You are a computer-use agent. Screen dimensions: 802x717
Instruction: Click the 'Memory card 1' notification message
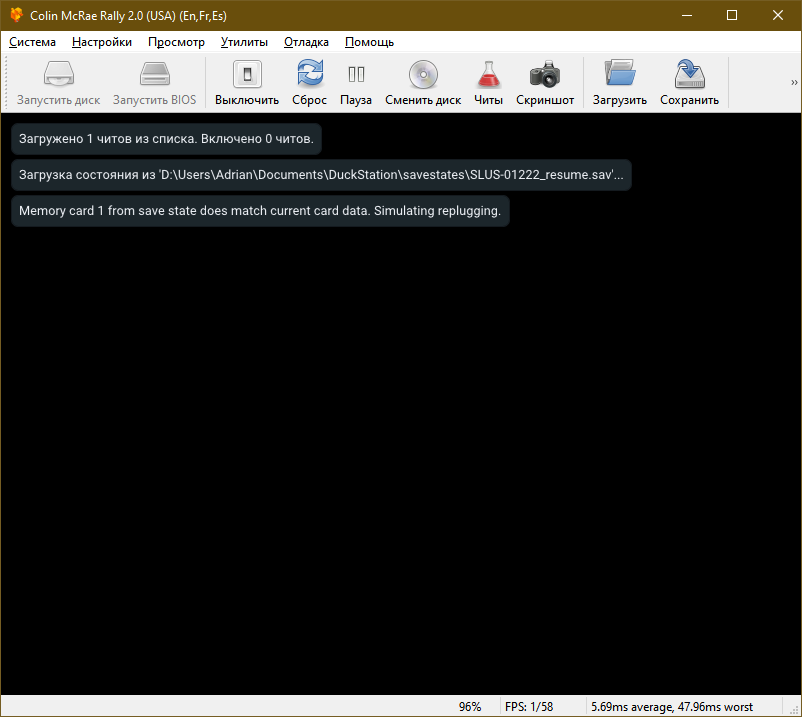pos(260,211)
